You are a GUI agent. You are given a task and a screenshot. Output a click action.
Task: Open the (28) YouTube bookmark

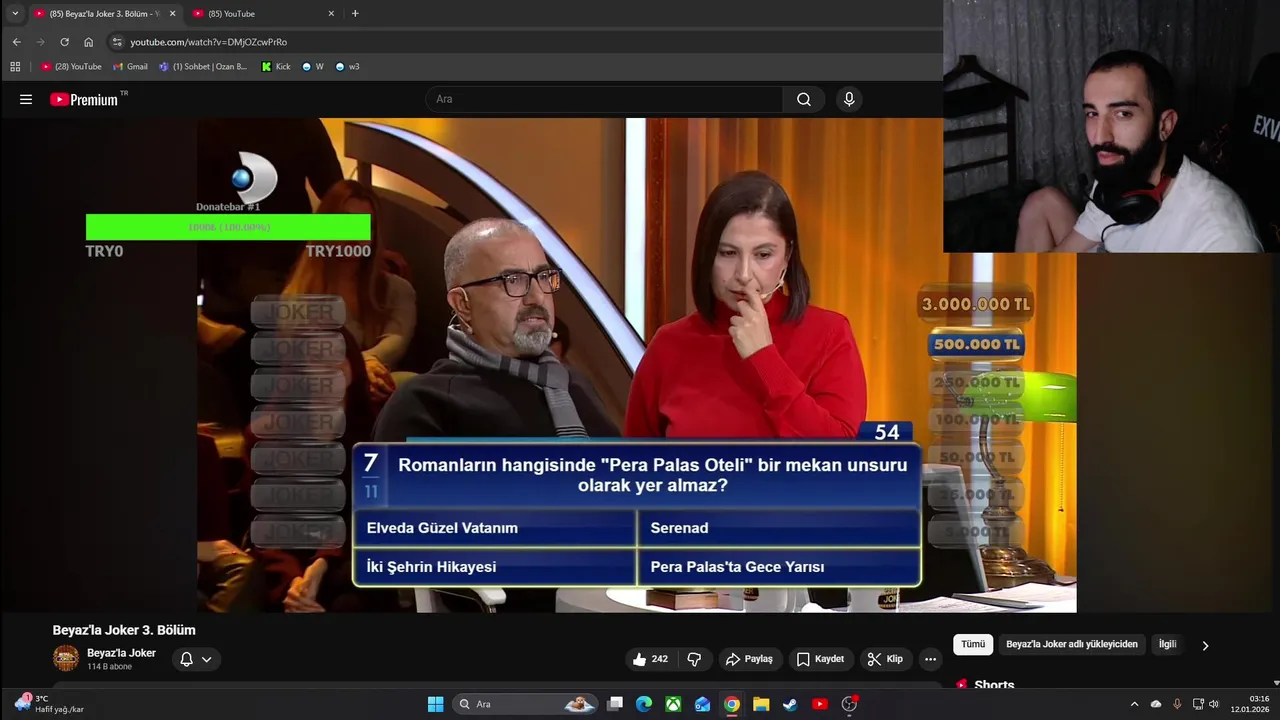click(x=71, y=67)
